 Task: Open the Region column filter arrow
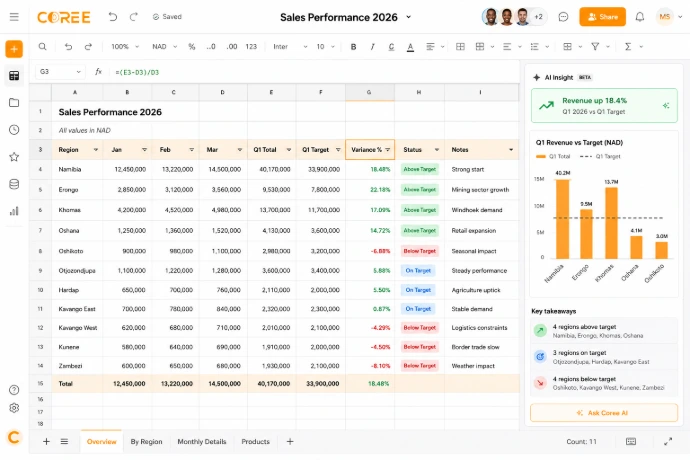[95, 150]
